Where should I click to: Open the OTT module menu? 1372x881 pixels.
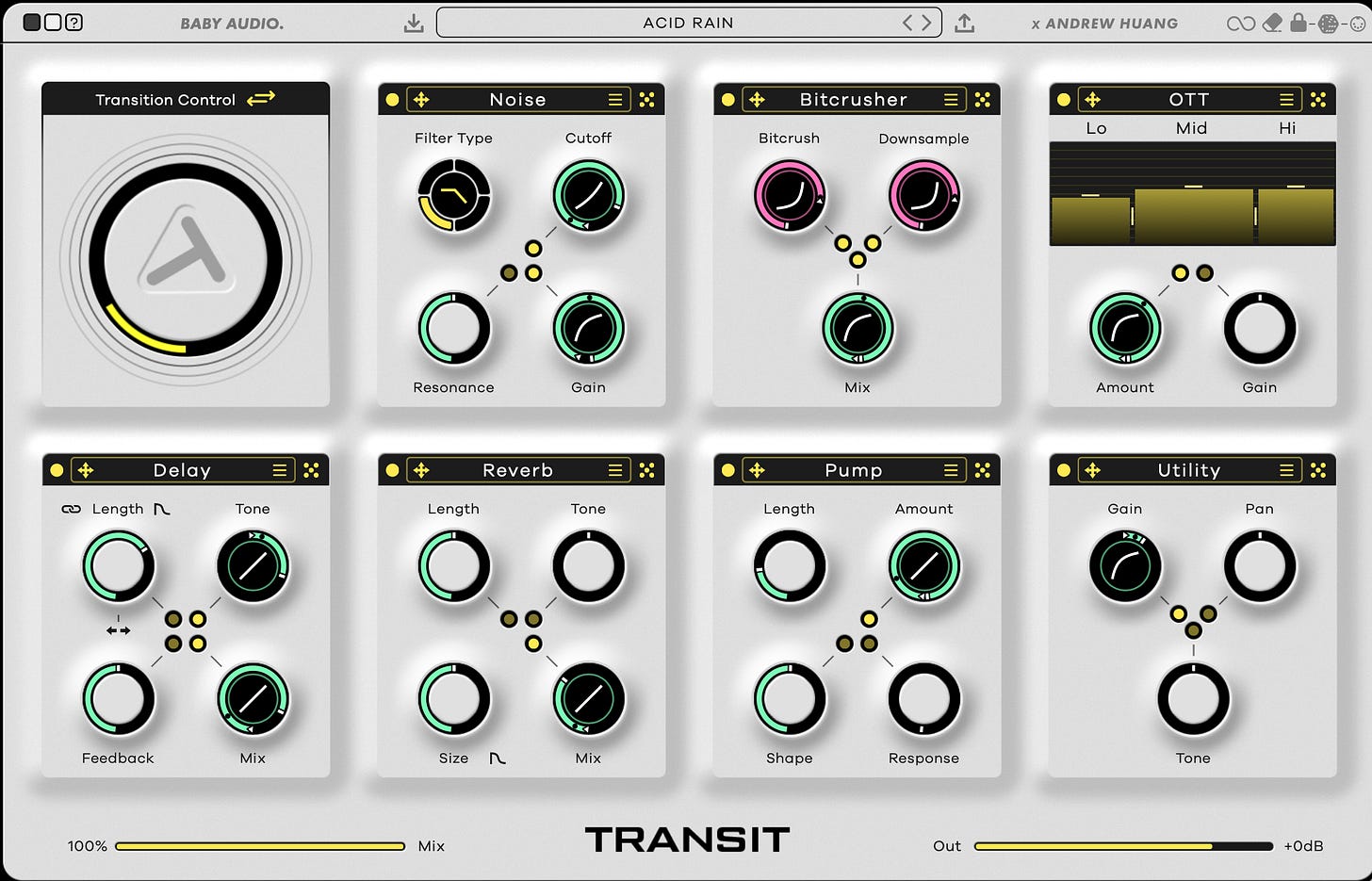point(1286,99)
